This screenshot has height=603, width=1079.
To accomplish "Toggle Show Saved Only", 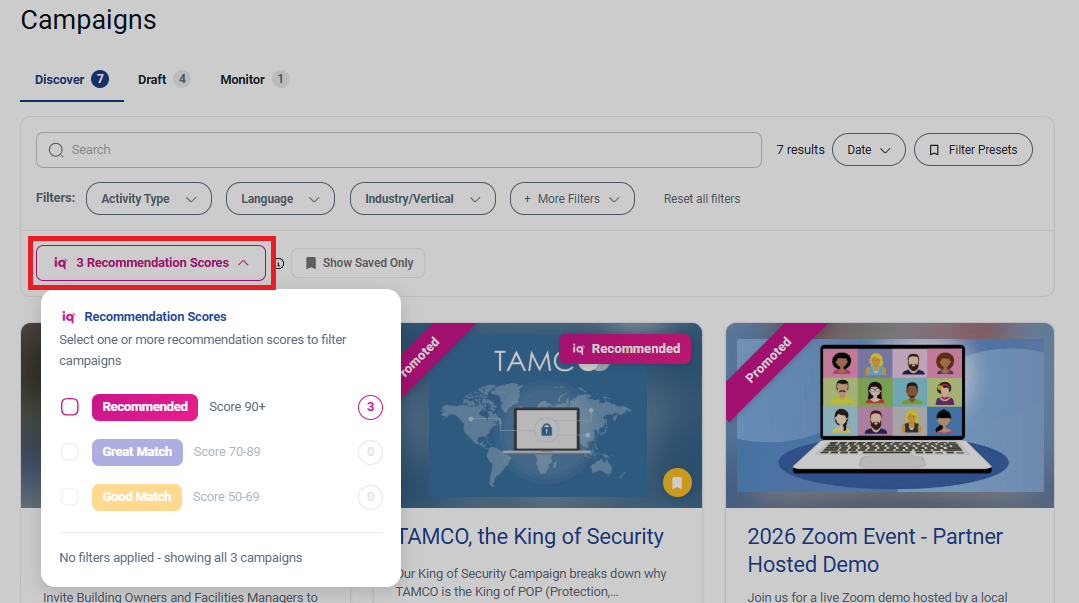I will [358, 263].
